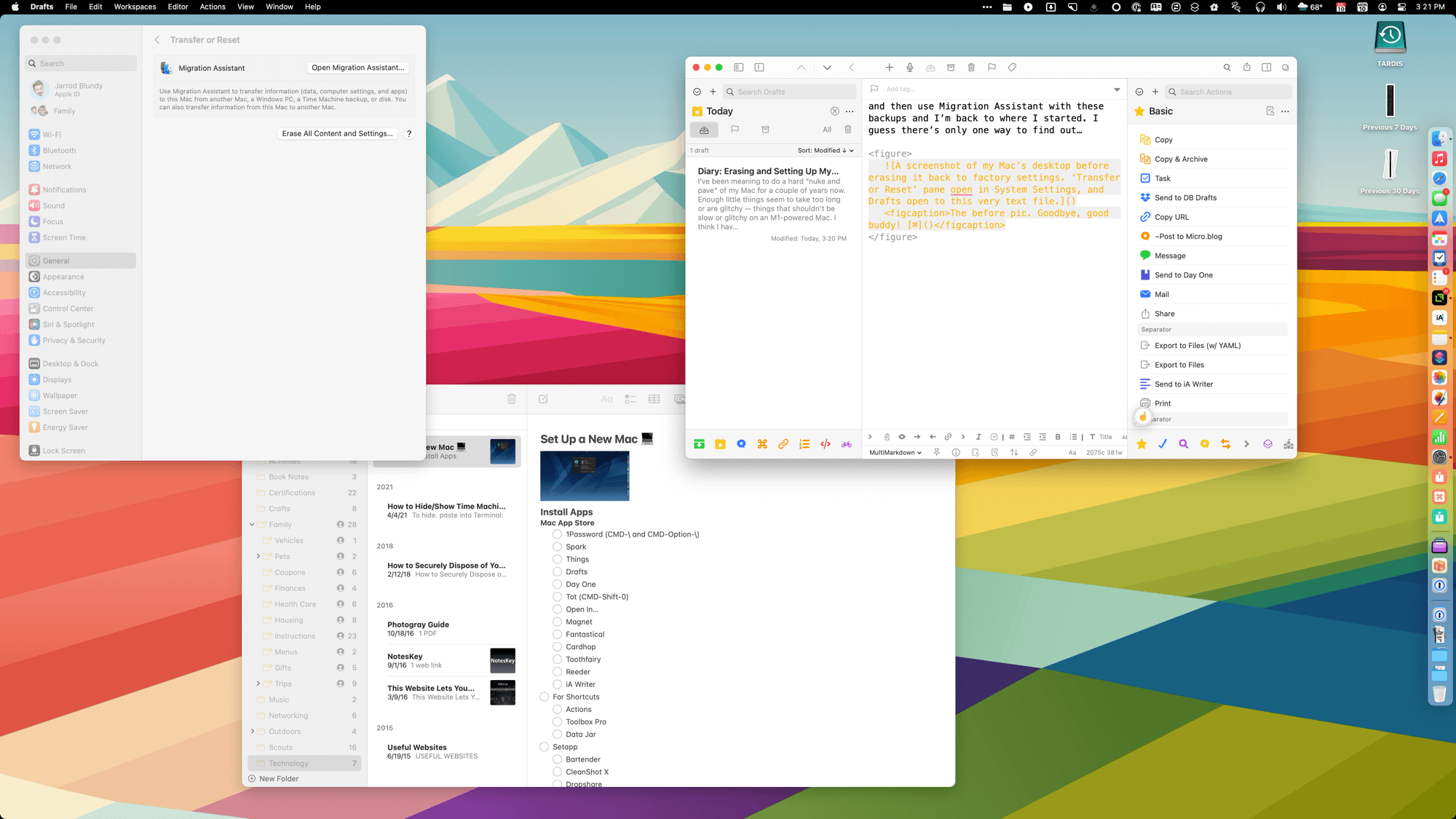
Task: Show the Trash tab in draft list
Action: pyautogui.click(x=847, y=130)
